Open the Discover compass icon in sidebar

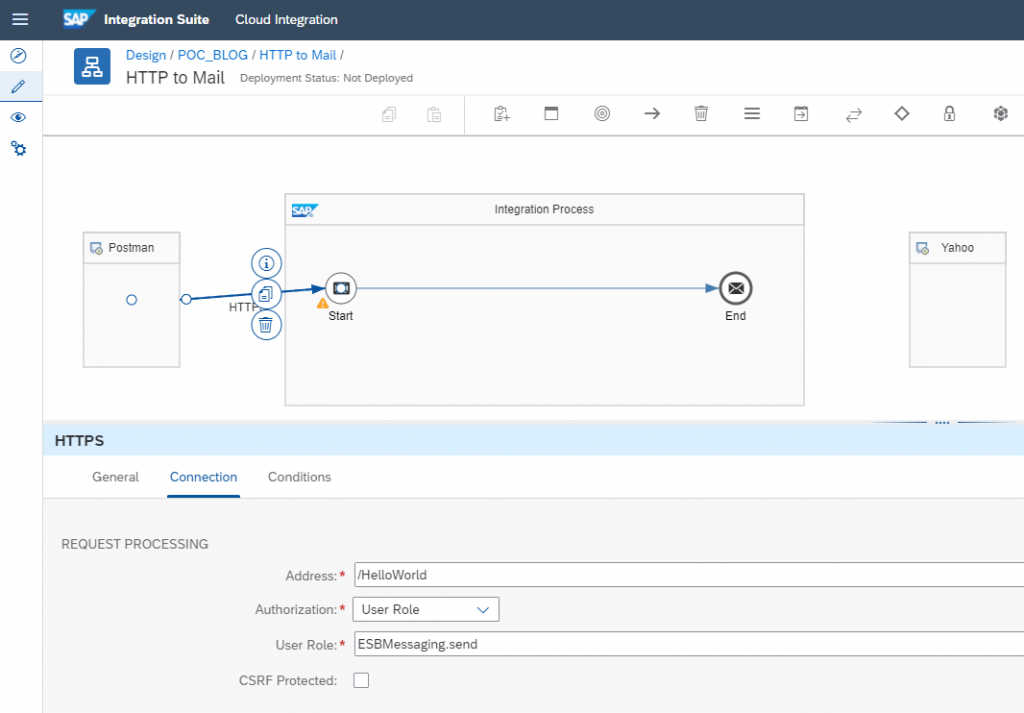pyautogui.click(x=19, y=55)
